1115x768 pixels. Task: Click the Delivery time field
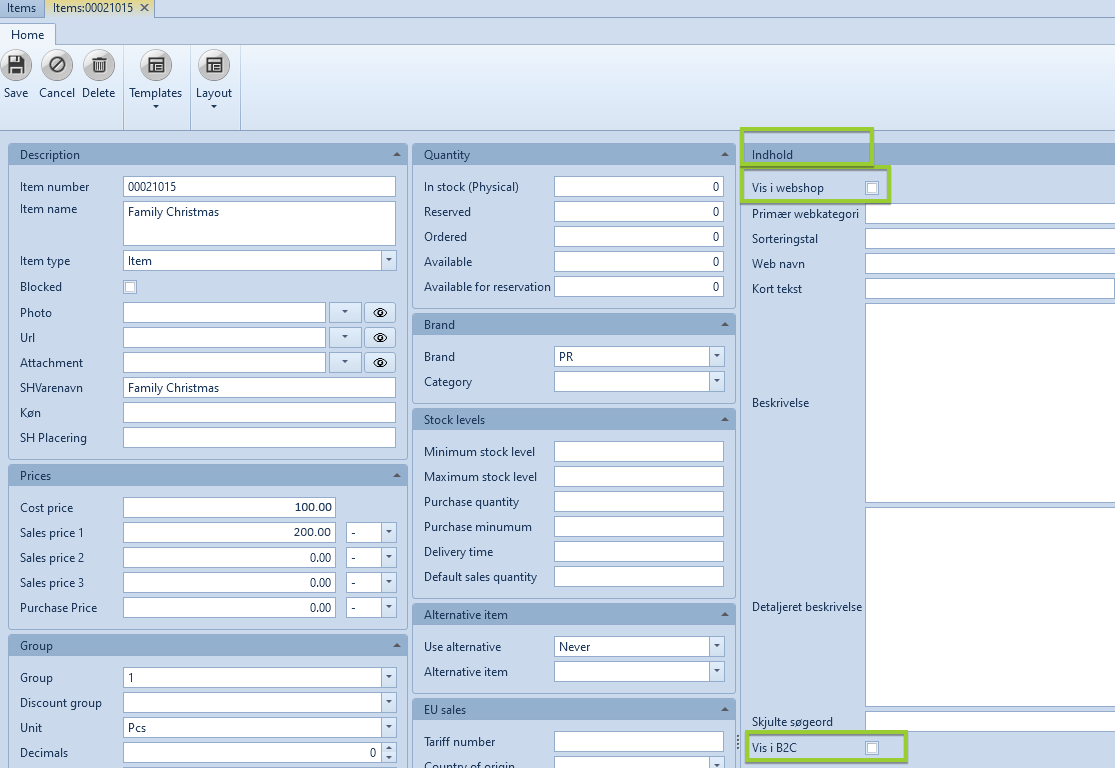click(639, 552)
